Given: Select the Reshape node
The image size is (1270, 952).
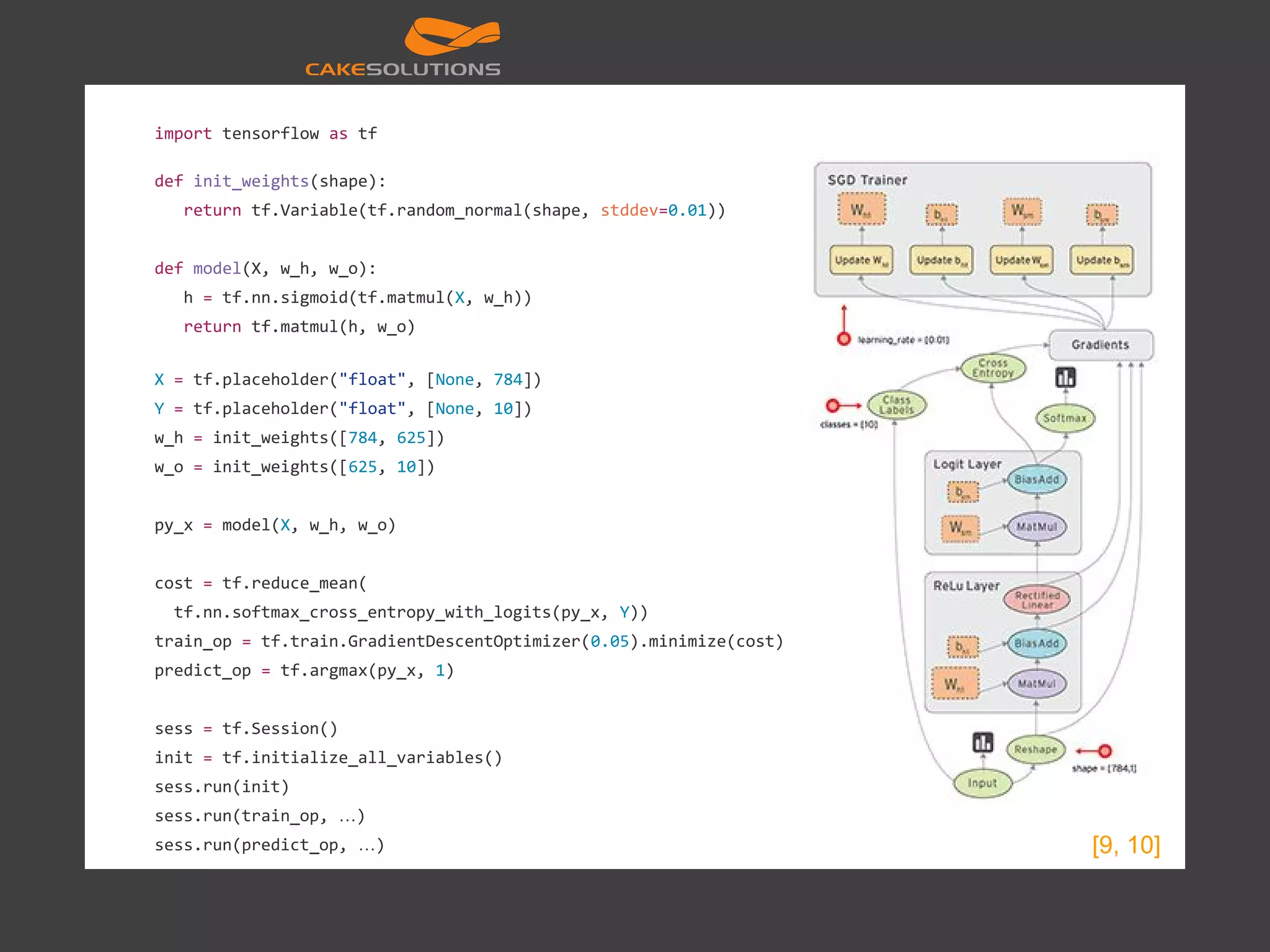Looking at the screenshot, I should [x=1035, y=749].
